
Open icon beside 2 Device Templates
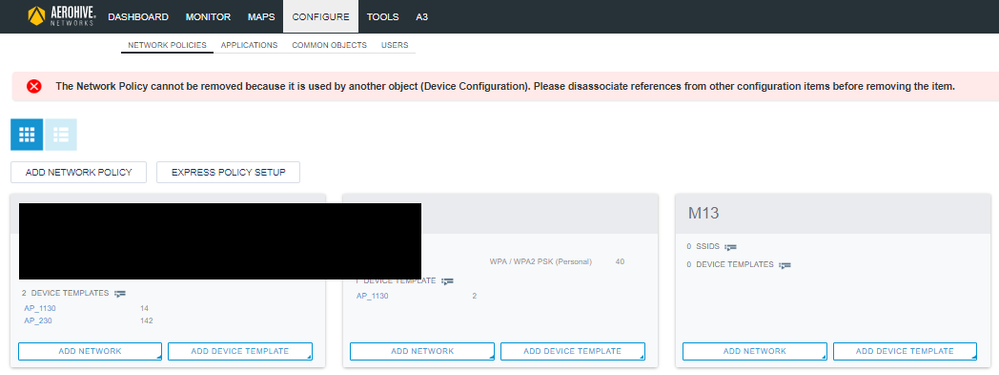coord(120,294)
